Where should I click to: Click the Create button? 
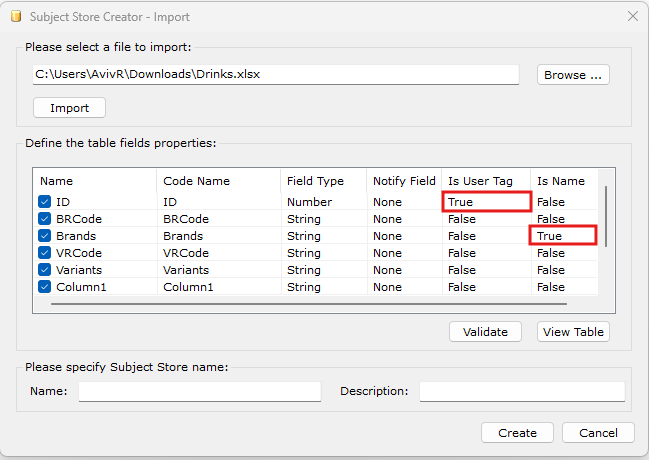pos(517,433)
